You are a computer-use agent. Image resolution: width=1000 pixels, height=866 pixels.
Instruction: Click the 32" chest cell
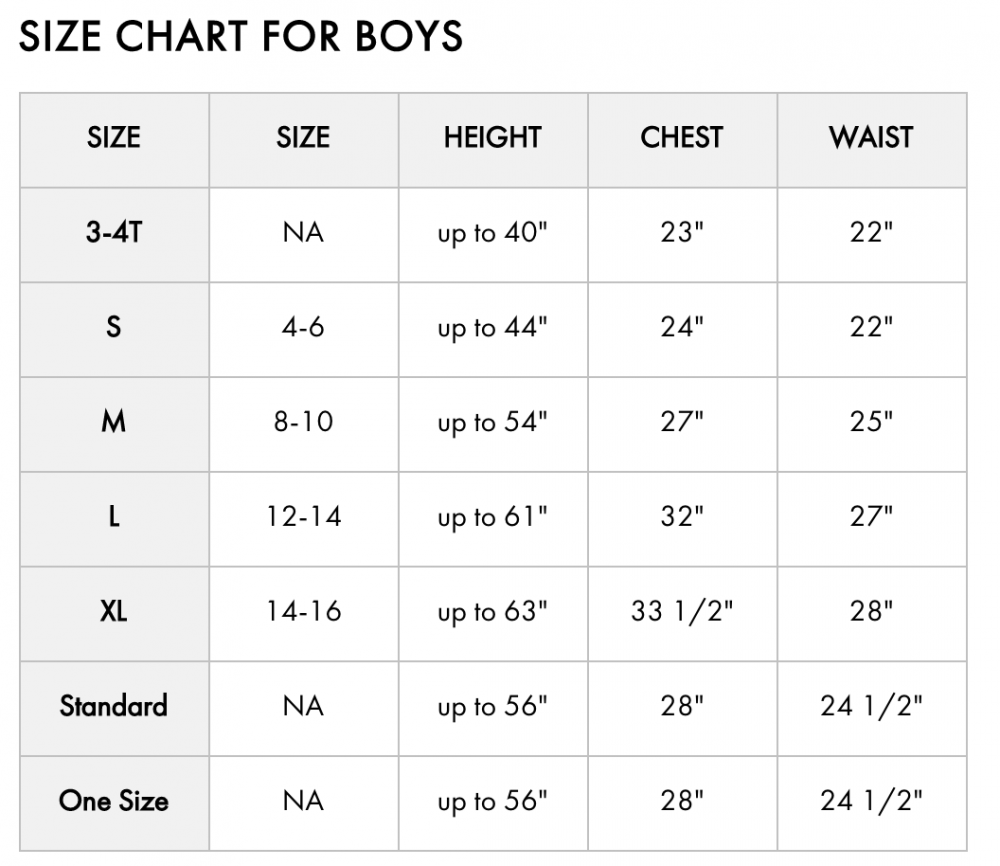point(682,517)
